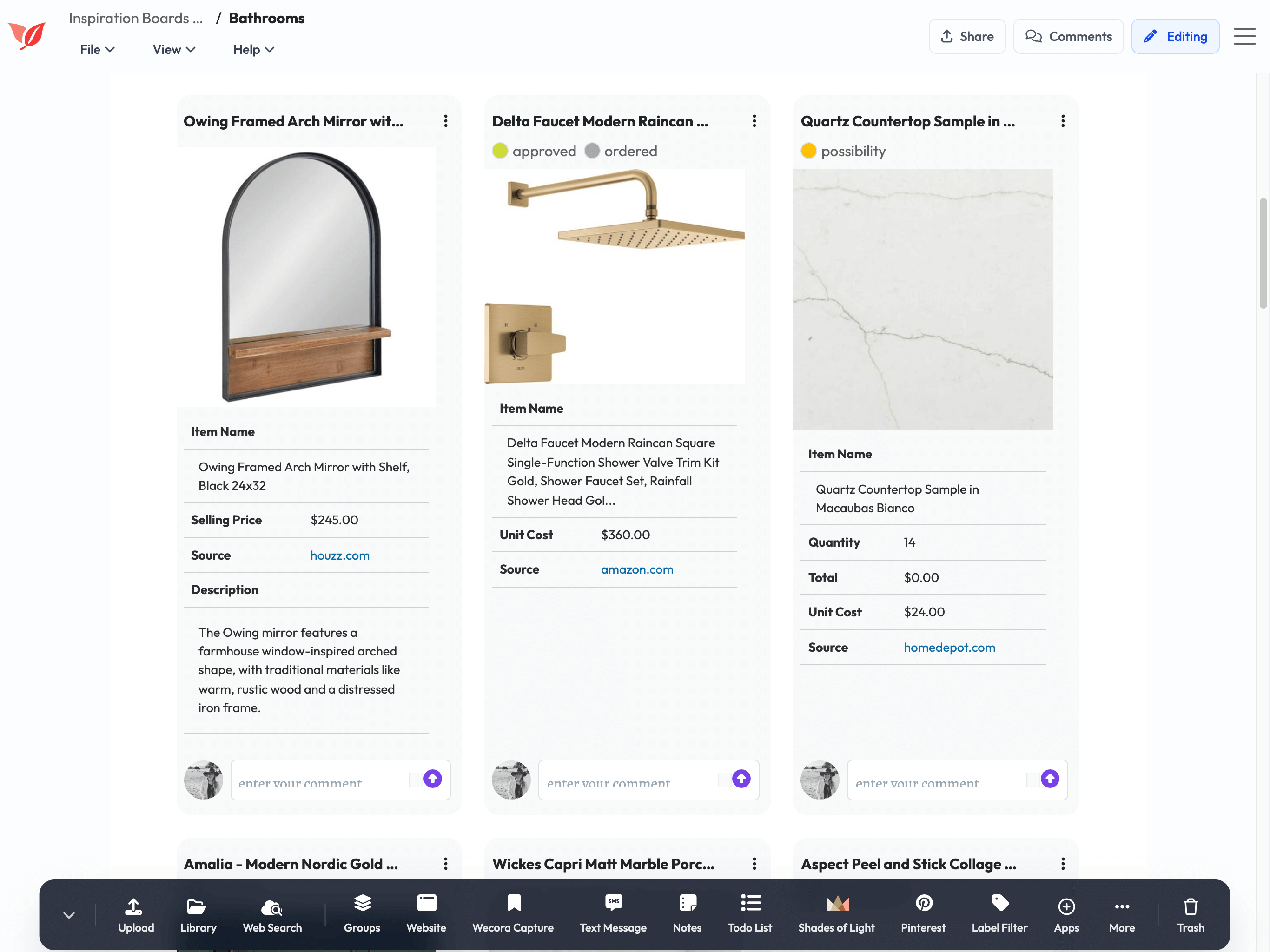Click the page vertical scrollbar thumb
The height and width of the screenshot is (952, 1270).
click(1263, 253)
